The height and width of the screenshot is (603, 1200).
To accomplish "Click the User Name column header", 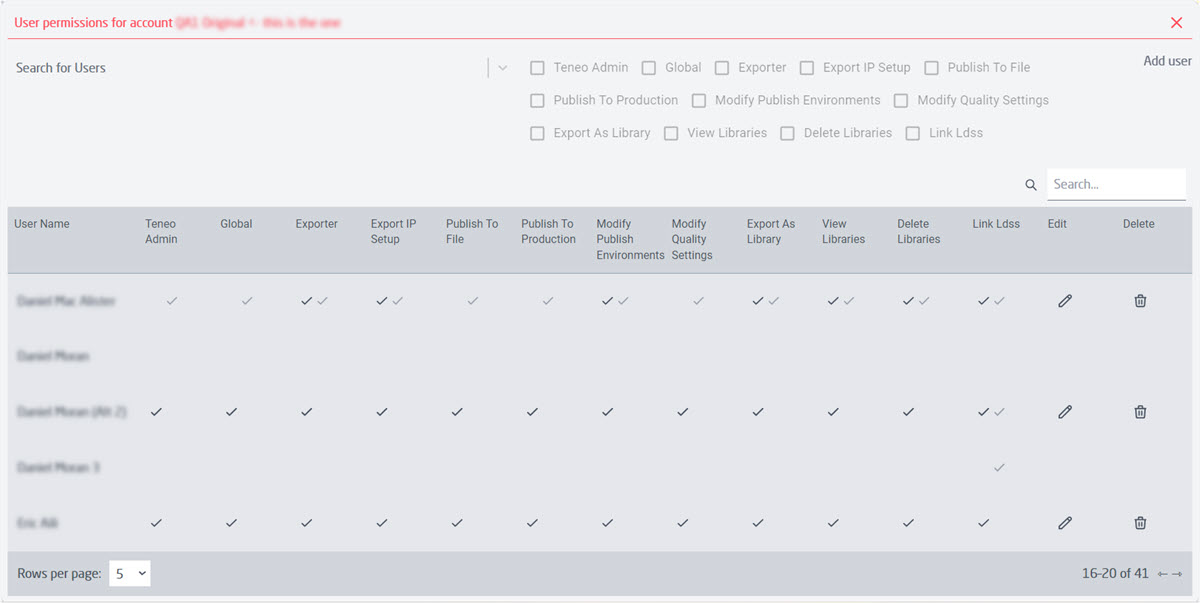I will pos(42,224).
